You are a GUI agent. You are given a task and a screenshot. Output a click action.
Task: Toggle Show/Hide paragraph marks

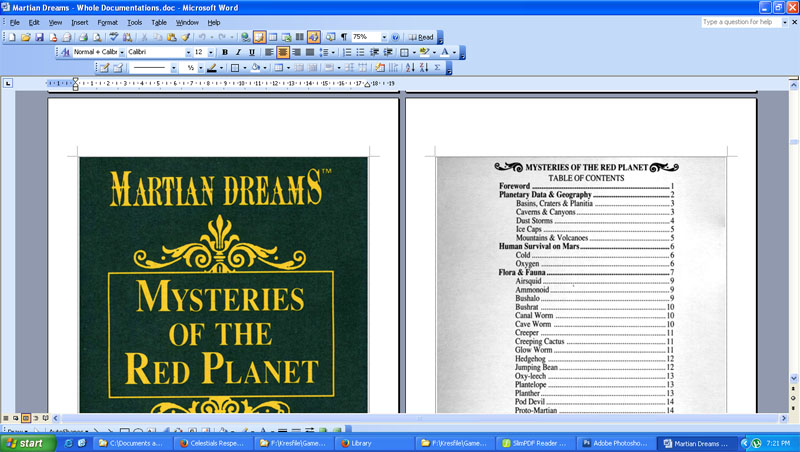click(344, 37)
